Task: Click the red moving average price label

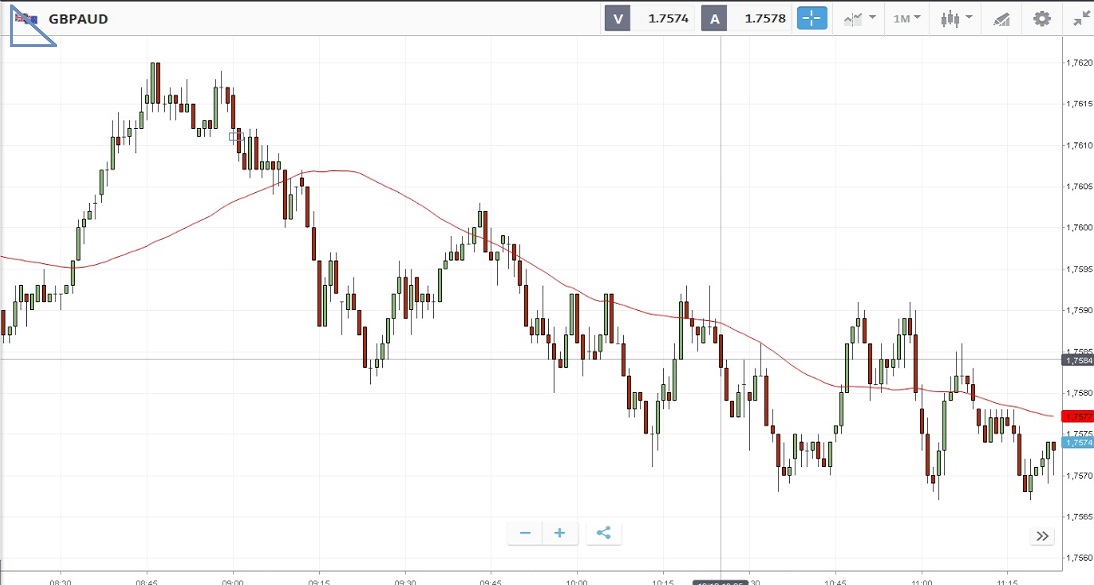Action: [x=1078, y=416]
